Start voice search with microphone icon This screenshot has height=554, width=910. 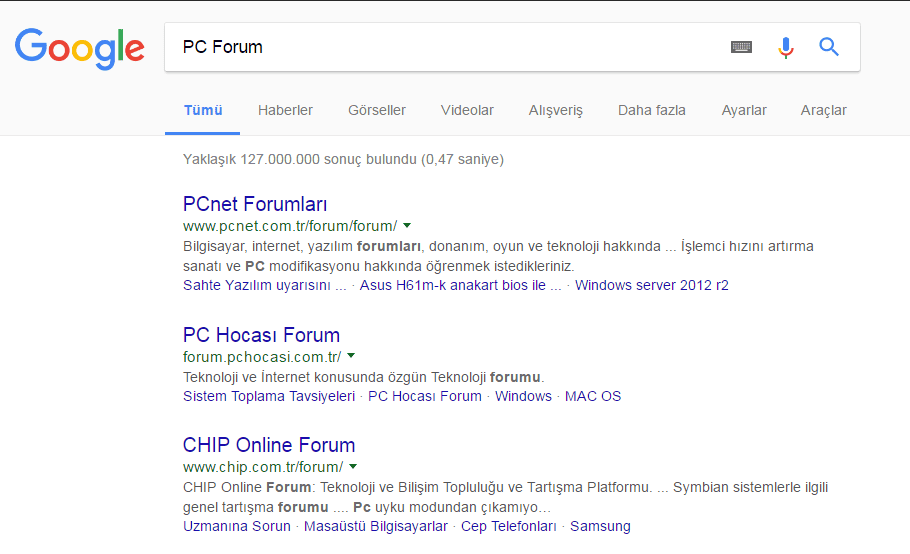point(786,47)
